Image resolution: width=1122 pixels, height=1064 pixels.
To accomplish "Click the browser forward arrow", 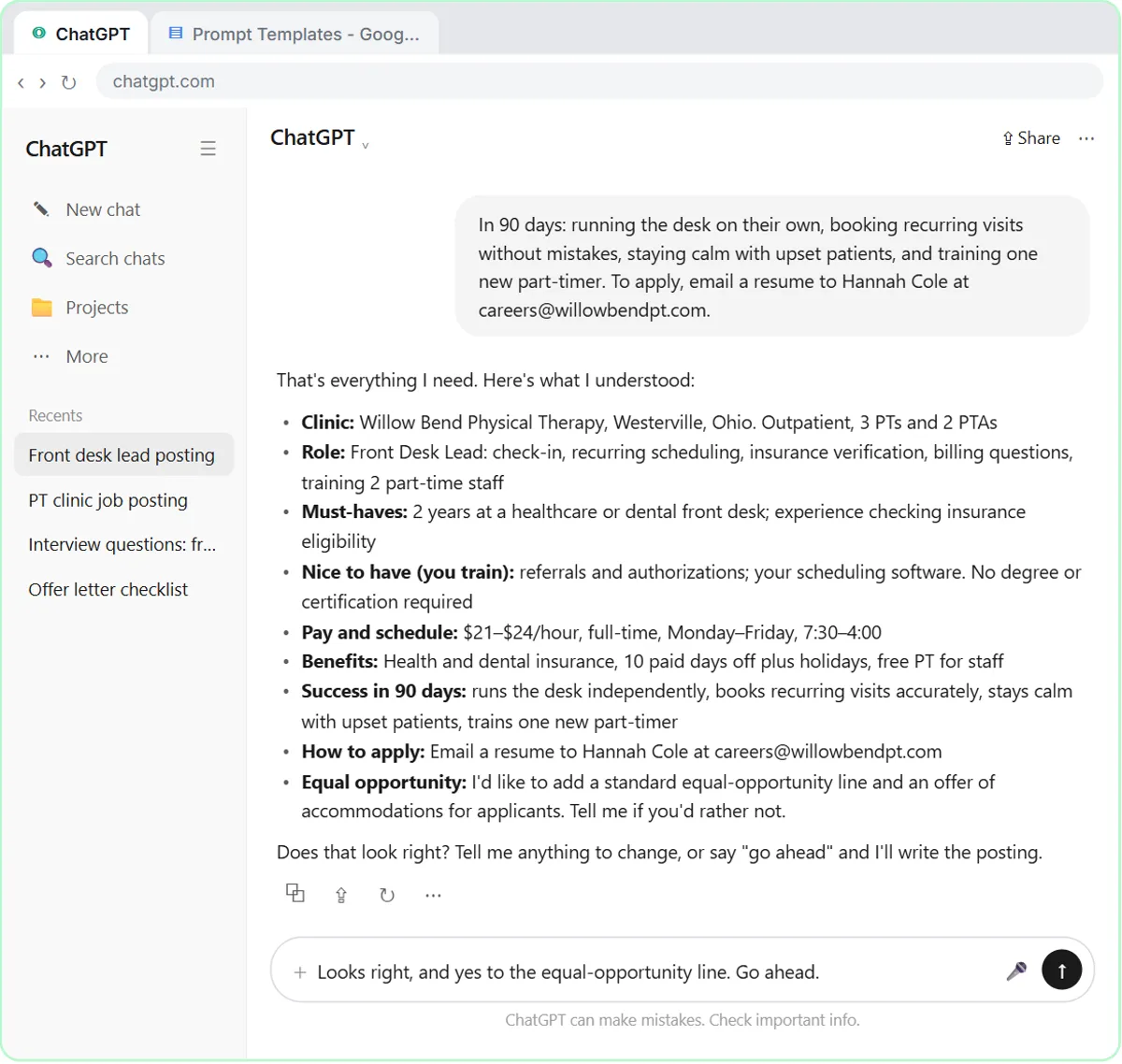I will pos(42,82).
